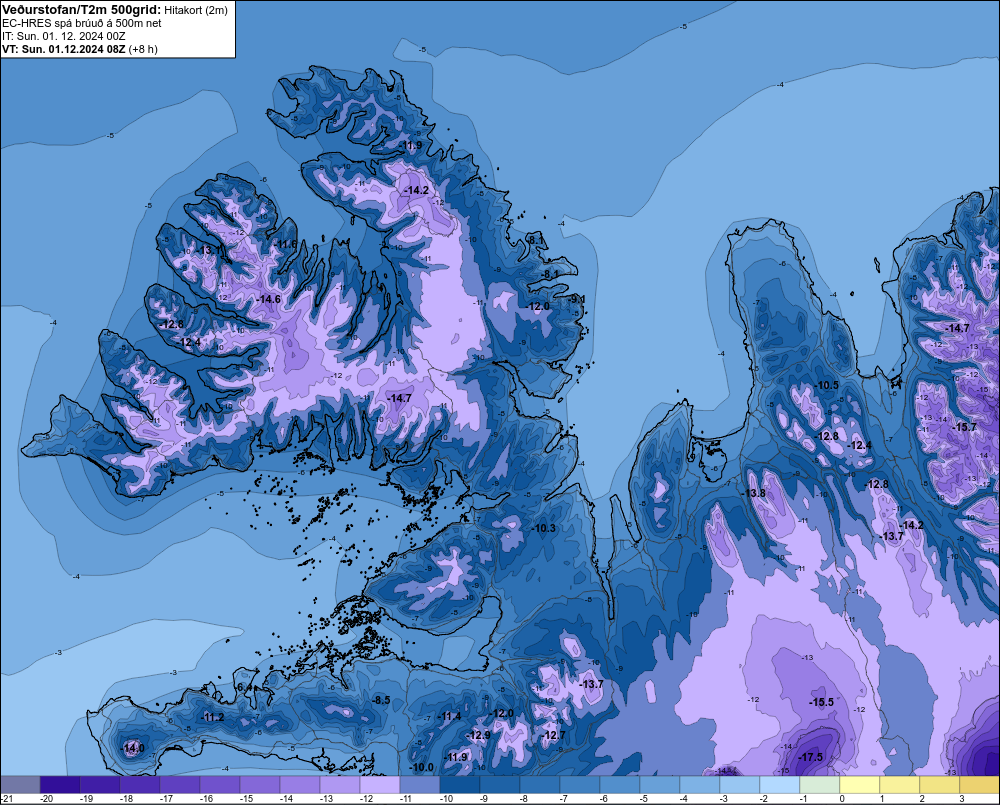Click the -9.1 temperature label on the coast
The height and width of the screenshot is (805, 1000).
pos(577,299)
